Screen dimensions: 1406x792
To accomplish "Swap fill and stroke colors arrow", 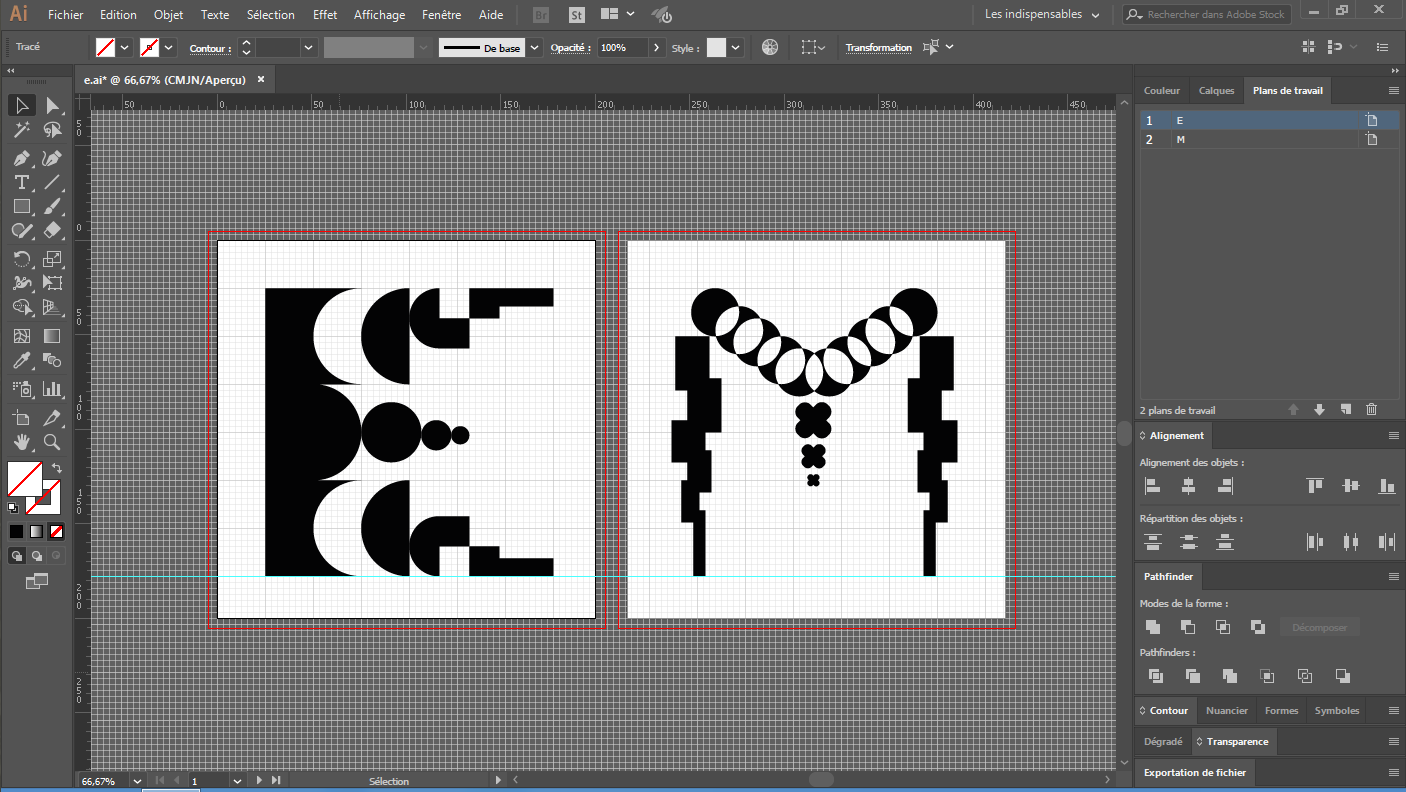I will click(57, 468).
